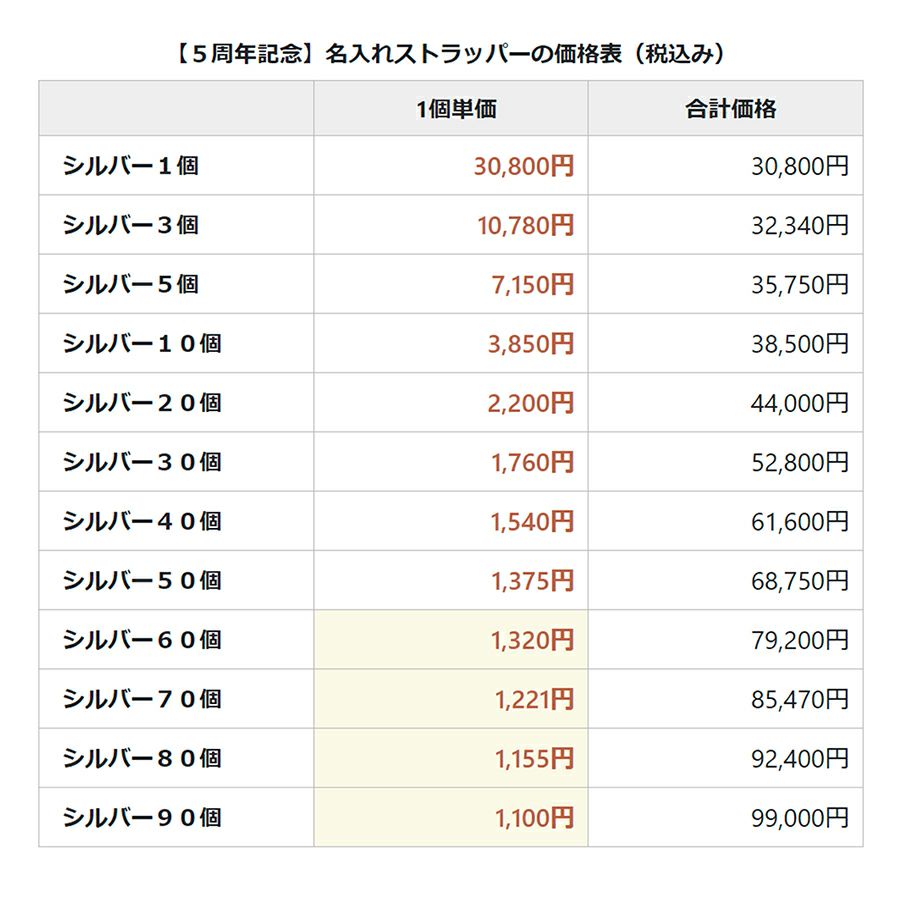The height and width of the screenshot is (900, 900).
Task: Click the 7,150円 unit price cell
Action: pos(532,284)
